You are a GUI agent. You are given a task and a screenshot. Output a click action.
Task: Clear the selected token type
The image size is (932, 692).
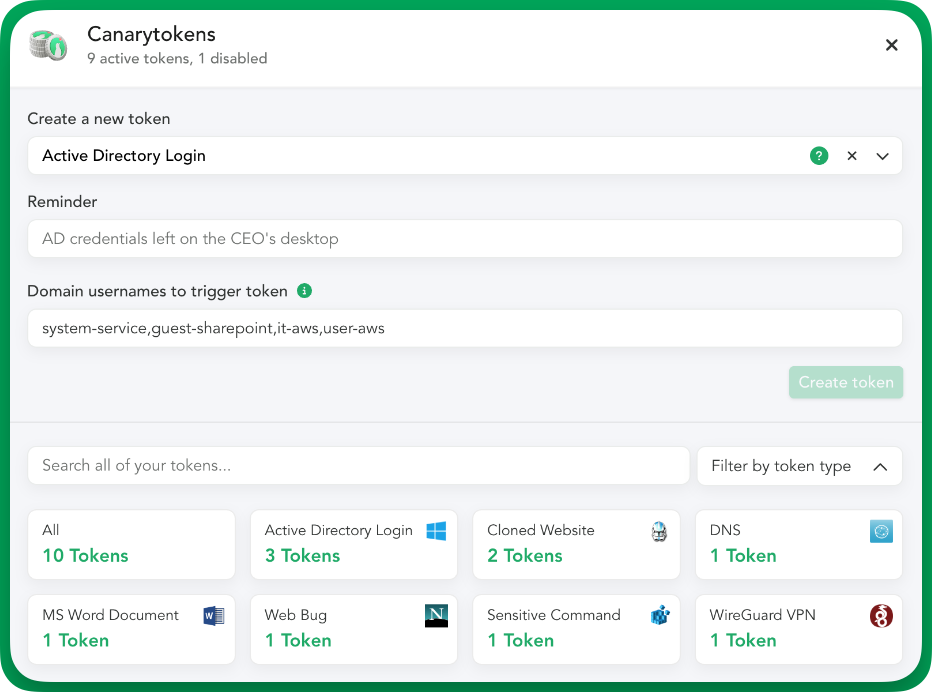point(852,156)
